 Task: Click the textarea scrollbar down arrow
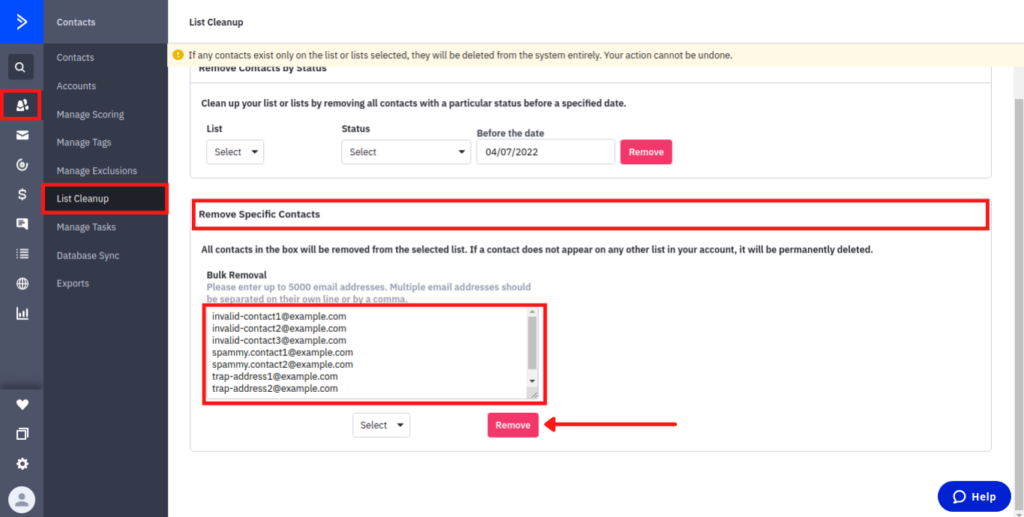click(532, 381)
